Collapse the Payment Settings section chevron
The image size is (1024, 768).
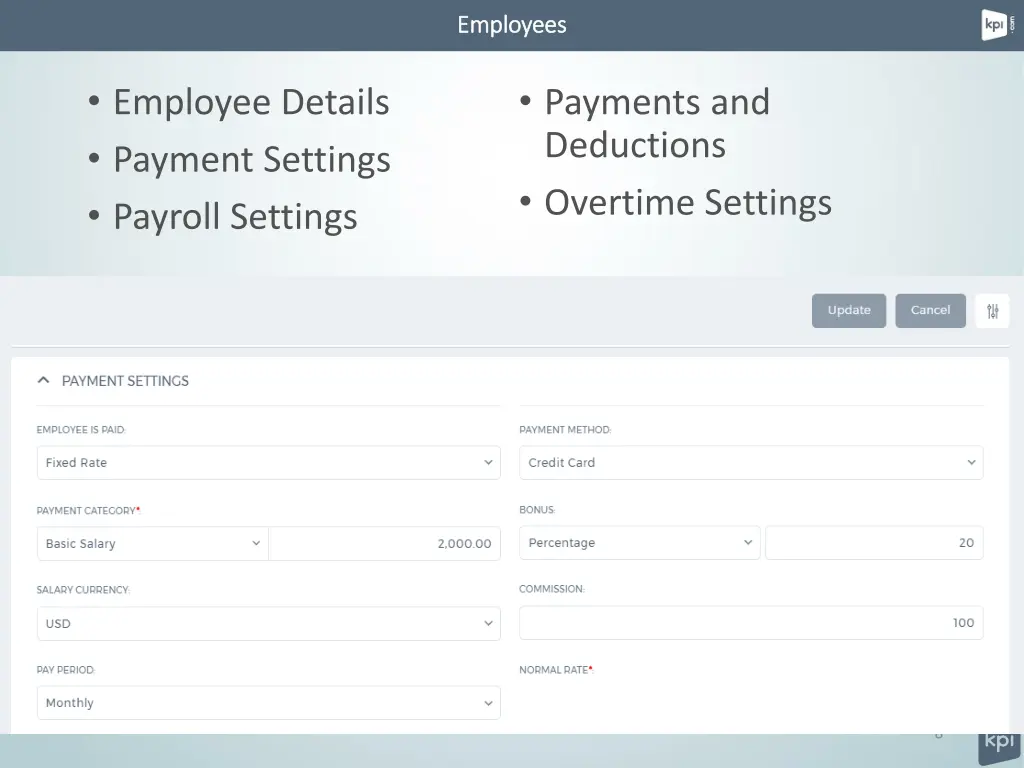[x=44, y=380]
